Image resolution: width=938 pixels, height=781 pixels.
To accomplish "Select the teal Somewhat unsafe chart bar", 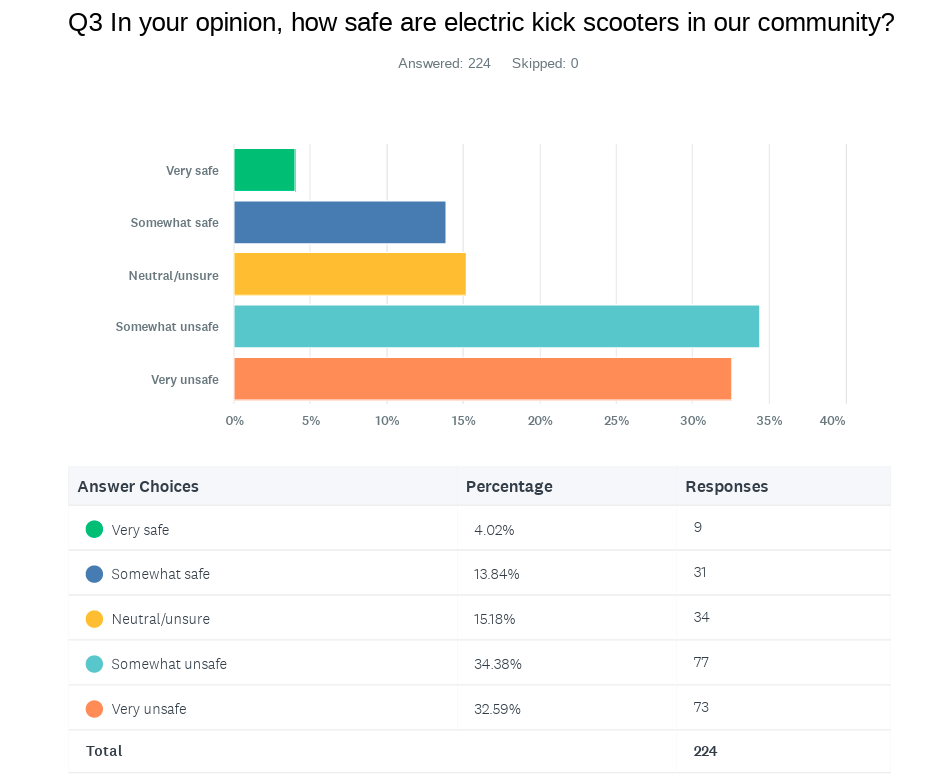I will pyautogui.click(x=496, y=326).
